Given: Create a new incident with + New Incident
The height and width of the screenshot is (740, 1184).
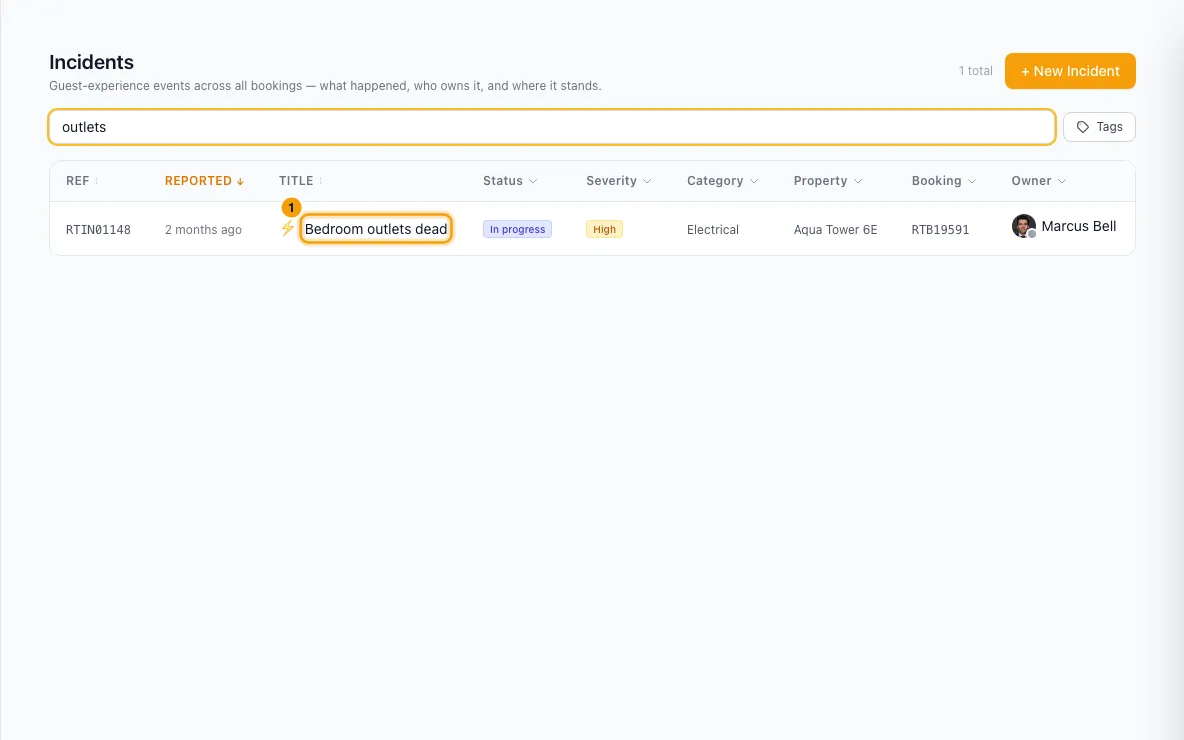Looking at the screenshot, I should 1069,71.
